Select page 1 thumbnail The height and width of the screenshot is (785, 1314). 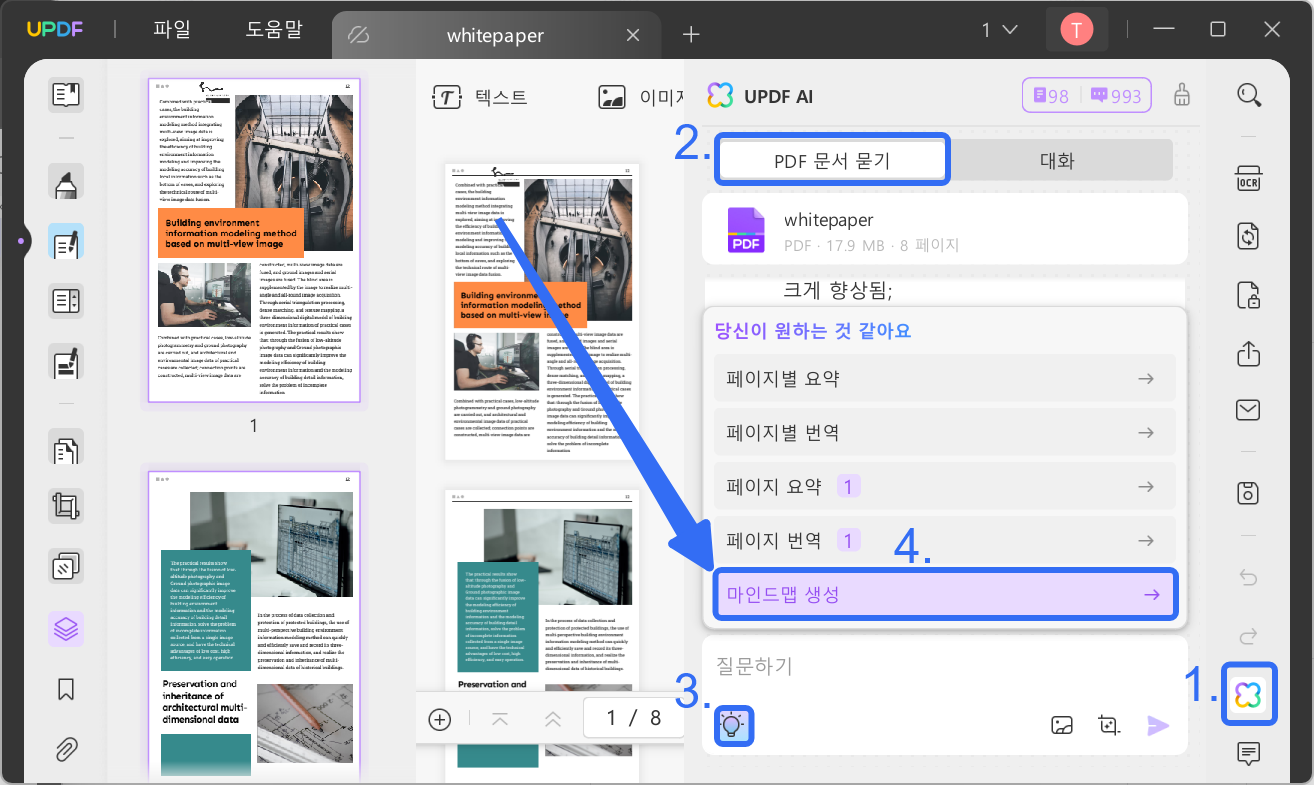(x=254, y=241)
